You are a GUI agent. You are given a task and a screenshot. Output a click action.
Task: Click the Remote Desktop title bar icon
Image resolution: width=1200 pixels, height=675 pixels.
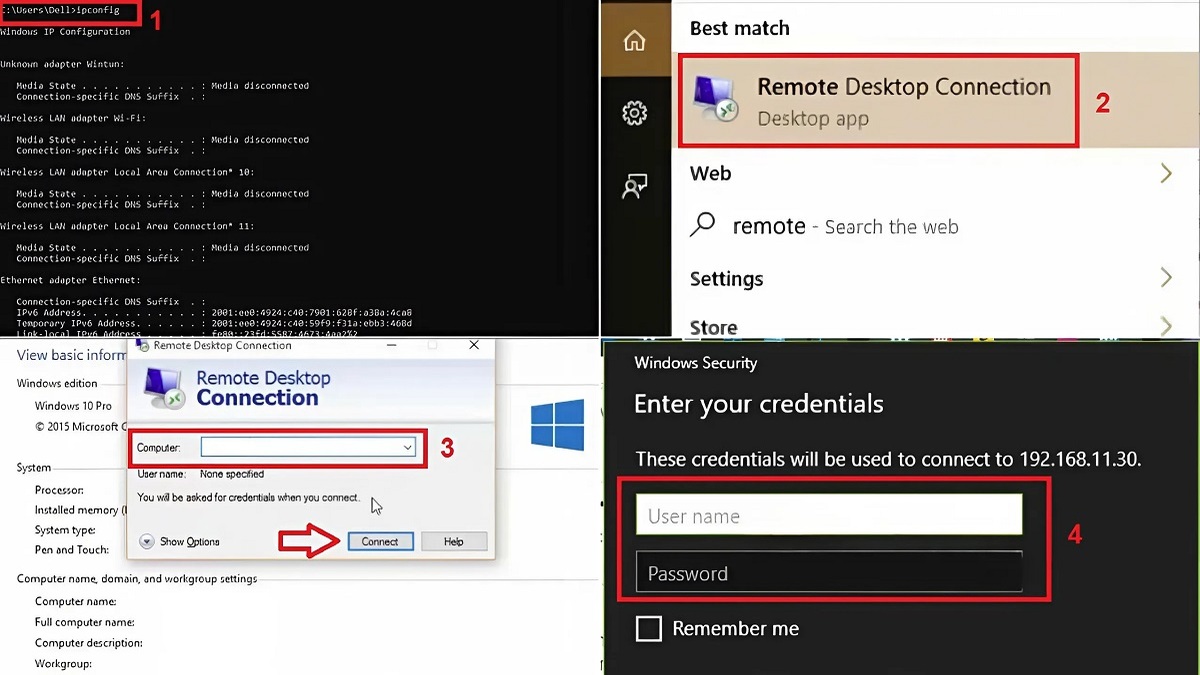(141, 346)
